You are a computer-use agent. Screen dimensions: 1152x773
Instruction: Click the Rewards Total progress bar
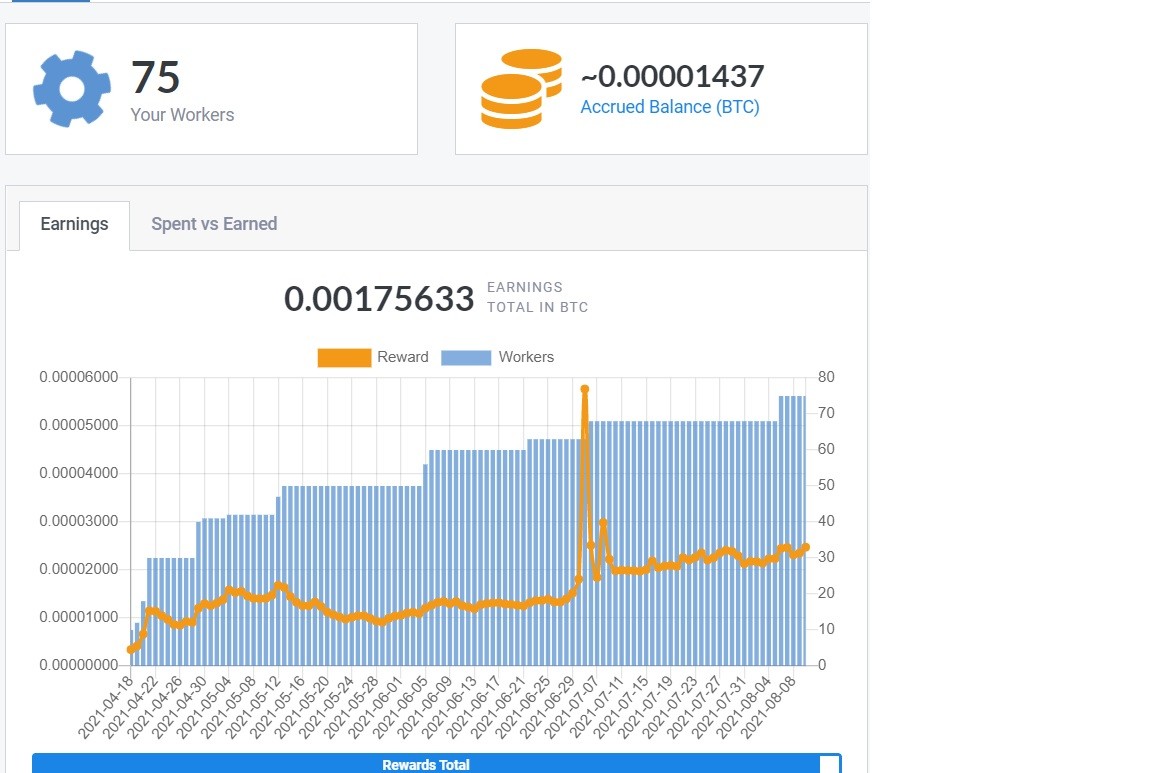[x=426, y=763]
